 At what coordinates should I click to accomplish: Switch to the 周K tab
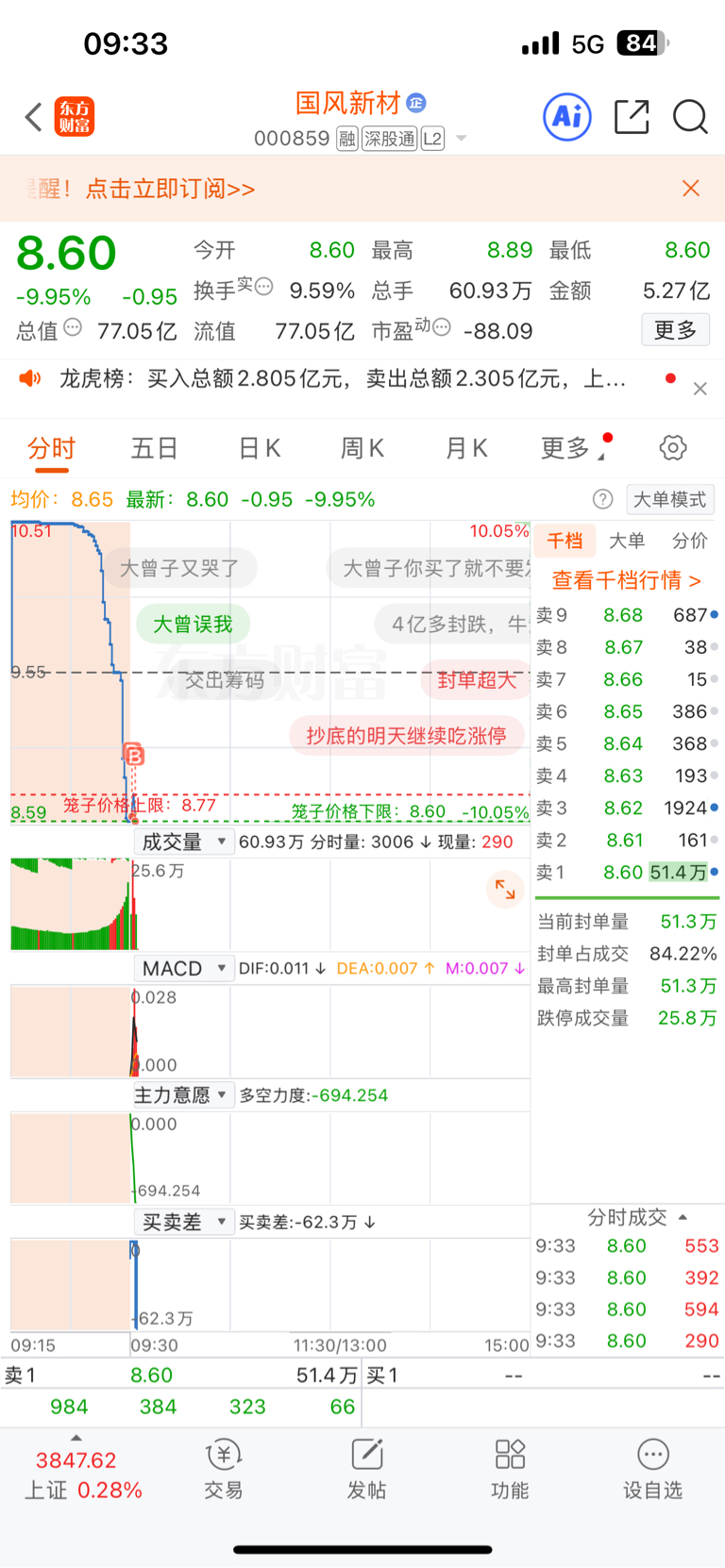click(362, 448)
